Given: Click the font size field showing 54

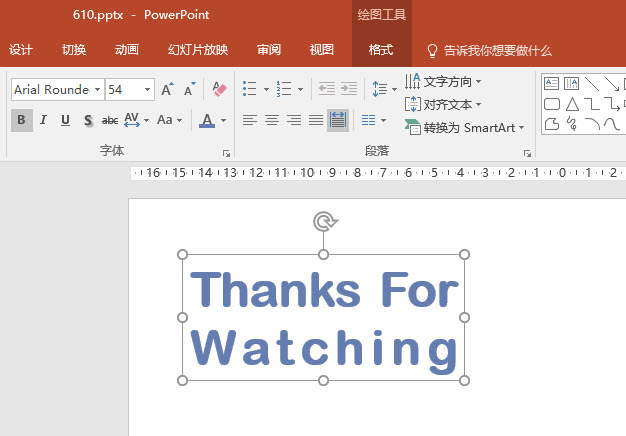Looking at the screenshot, I should 124,89.
